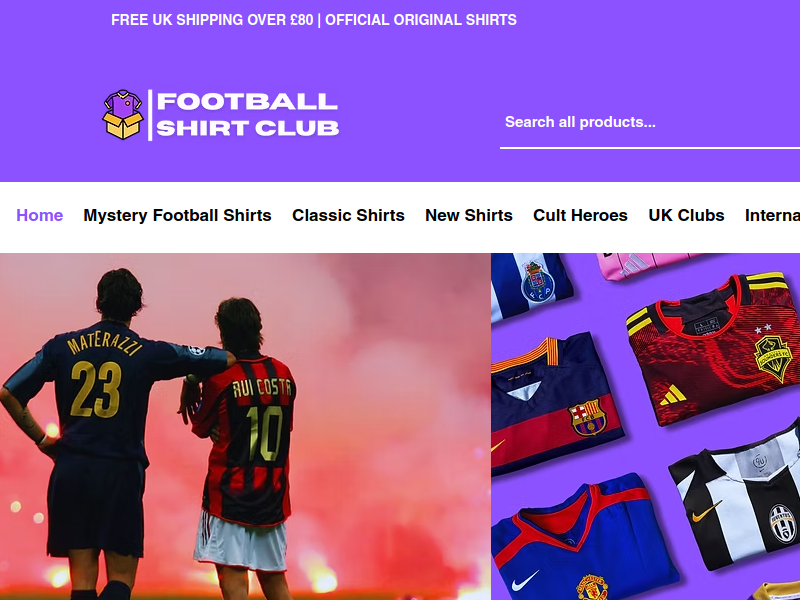The height and width of the screenshot is (600, 800).
Task: Focus the Search all products field
Action: point(649,122)
